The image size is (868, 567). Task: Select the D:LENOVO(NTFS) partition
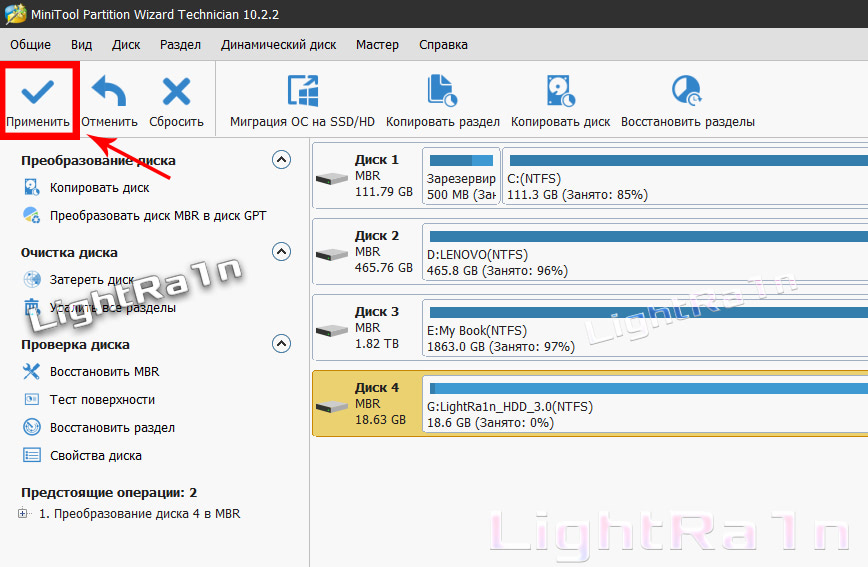click(645, 252)
